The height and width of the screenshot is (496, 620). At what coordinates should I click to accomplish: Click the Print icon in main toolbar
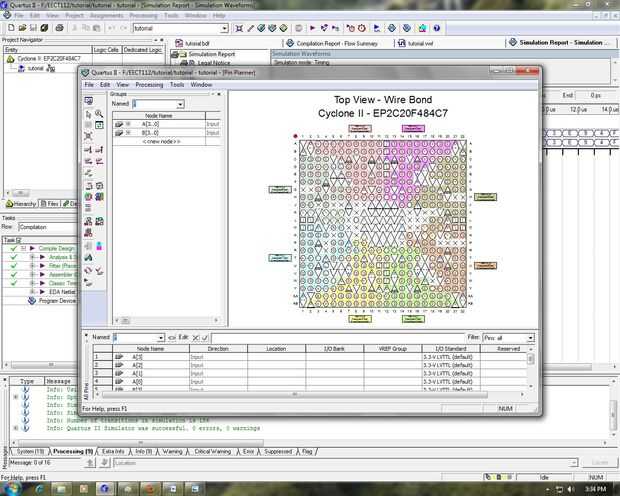point(59,28)
